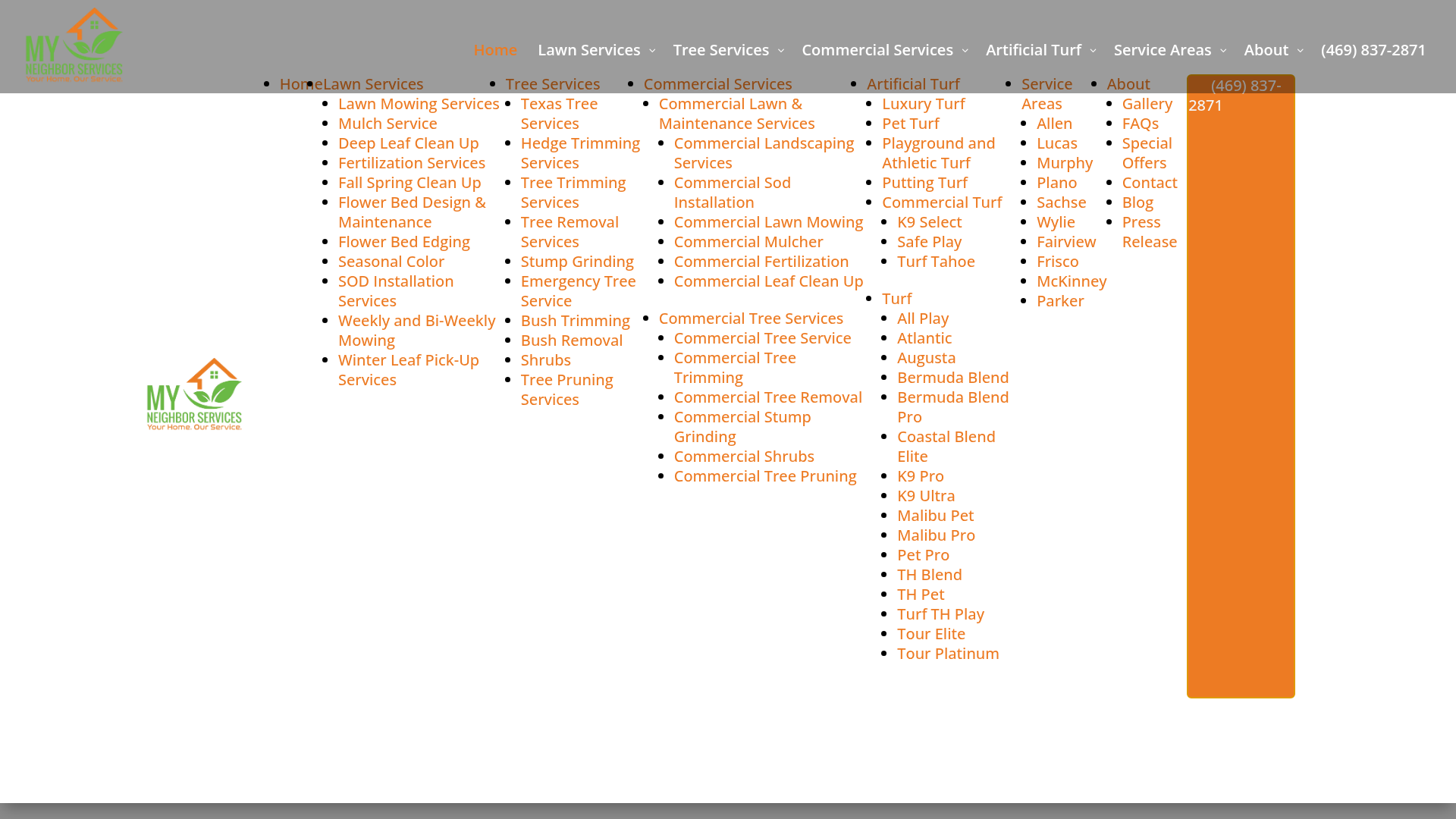Open the Lawn Mowing Services link
This screenshot has height=819, width=1456.
point(419,104)
